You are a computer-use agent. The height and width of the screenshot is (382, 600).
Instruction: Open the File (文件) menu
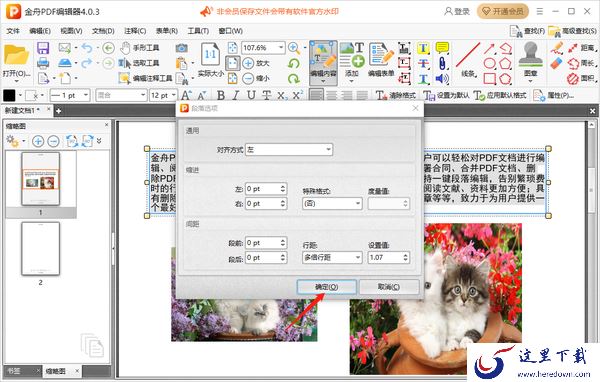tap(13, 31)
